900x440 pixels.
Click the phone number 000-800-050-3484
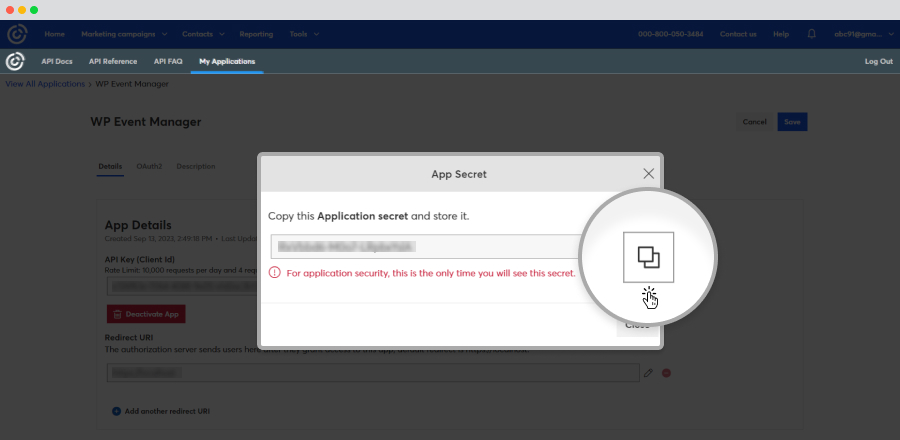point(670,34)
